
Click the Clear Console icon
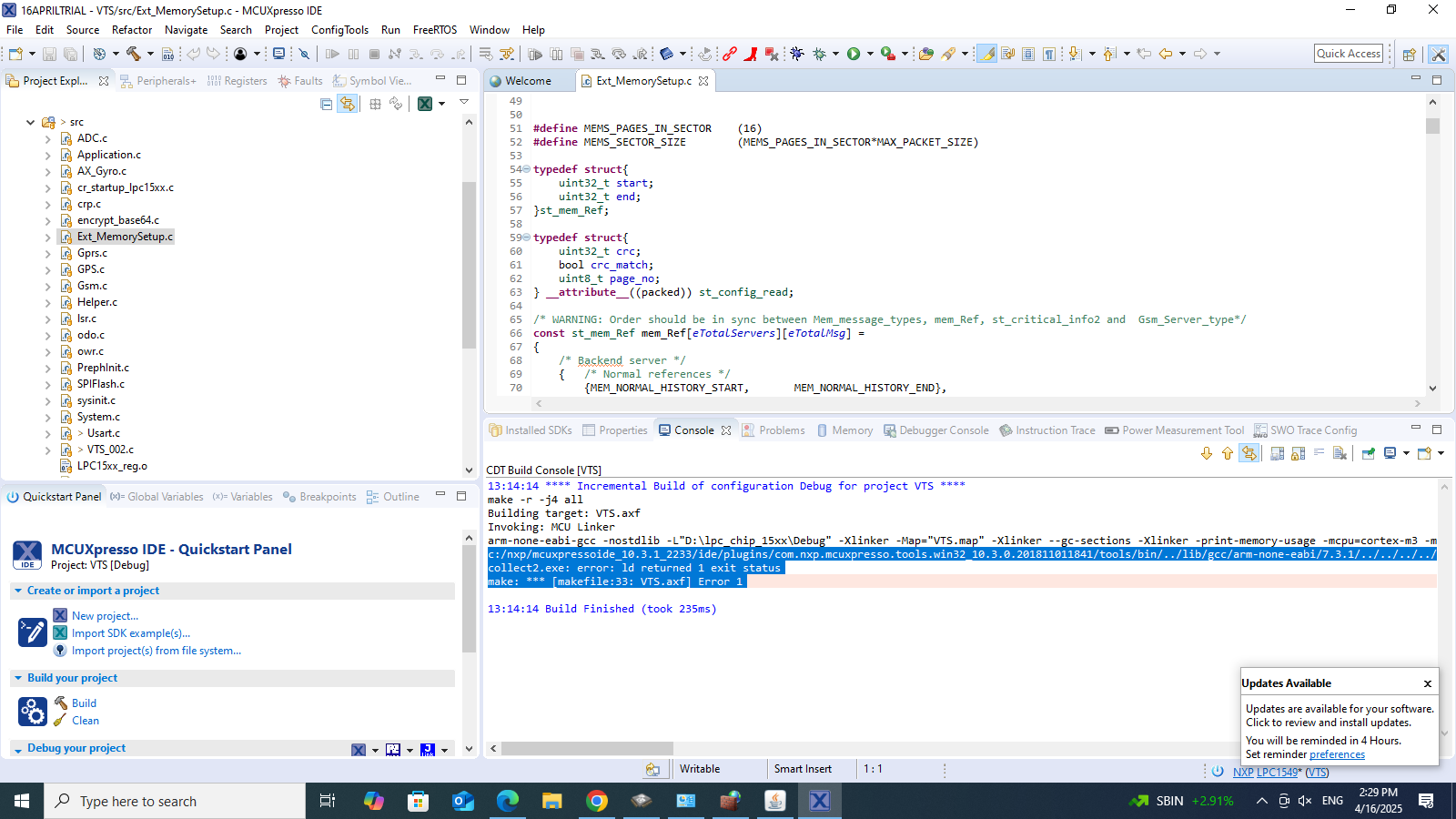(x=1340, y=453)
